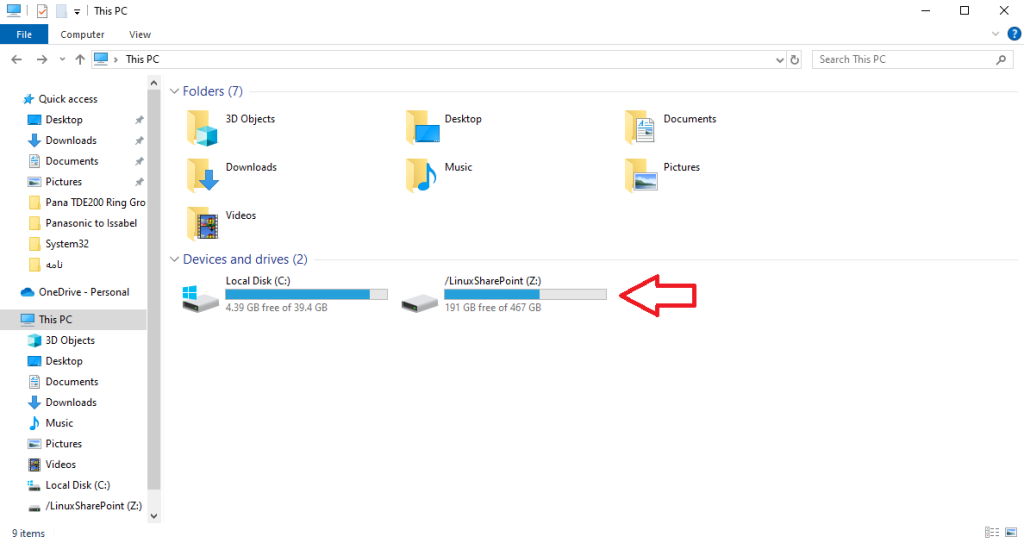Click the This PC window title bar icon

click(14, 10)
